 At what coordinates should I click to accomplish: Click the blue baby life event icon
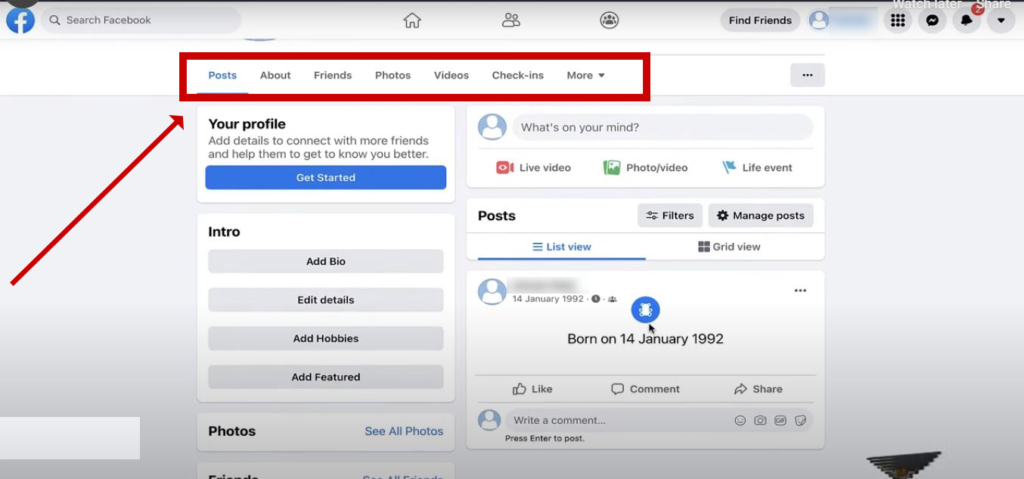click(x=645, y=310)
